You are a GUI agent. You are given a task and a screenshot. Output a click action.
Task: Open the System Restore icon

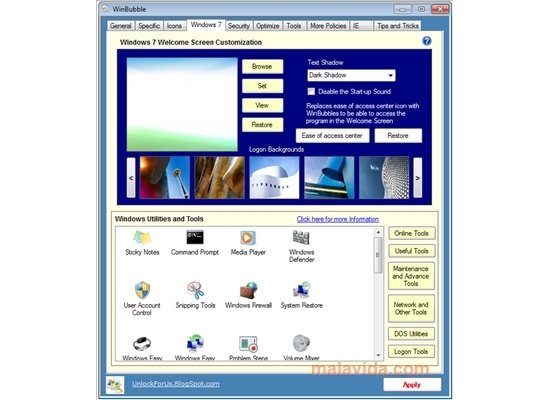301,290
